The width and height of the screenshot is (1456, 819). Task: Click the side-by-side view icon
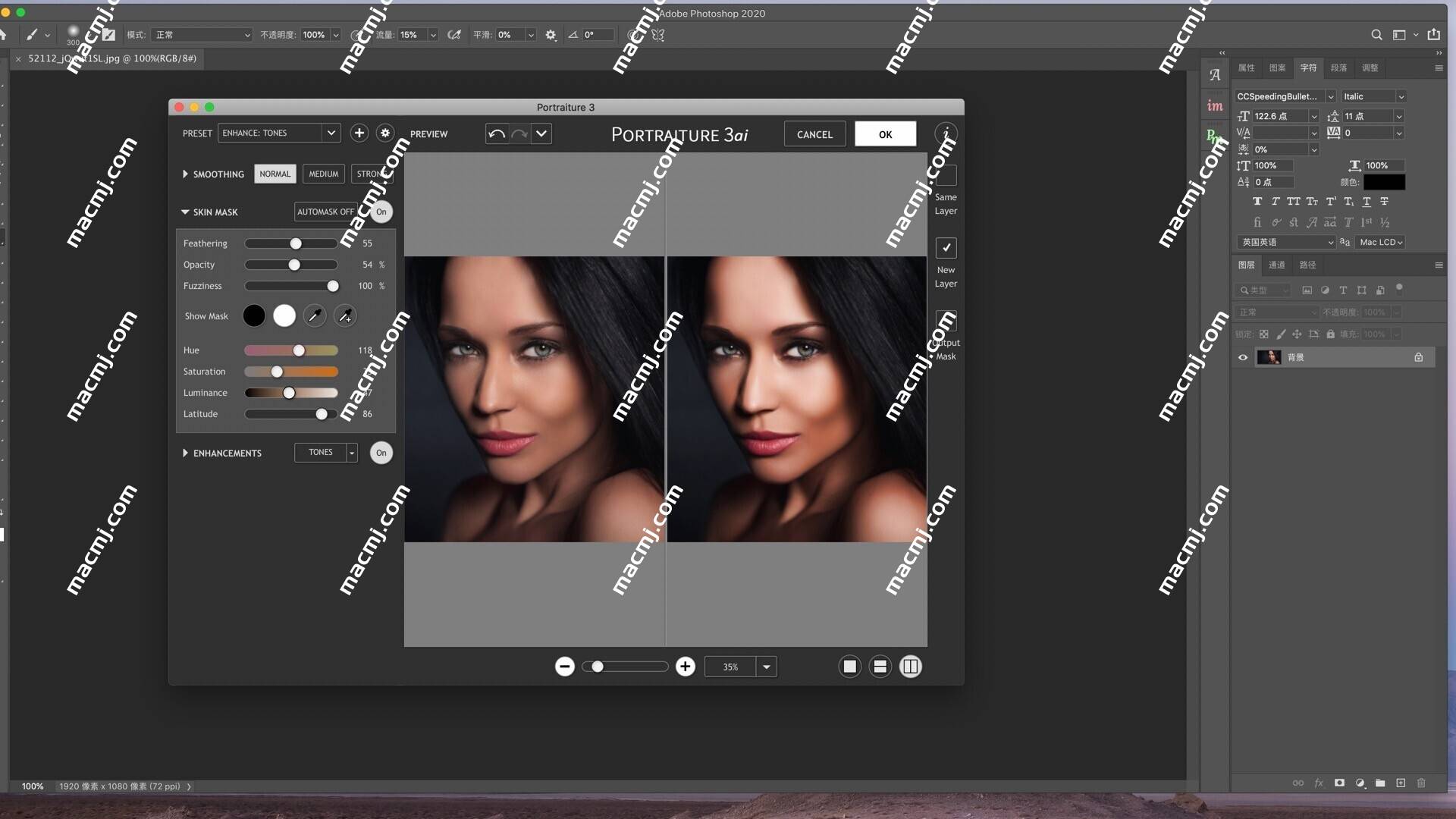point(911,666)
